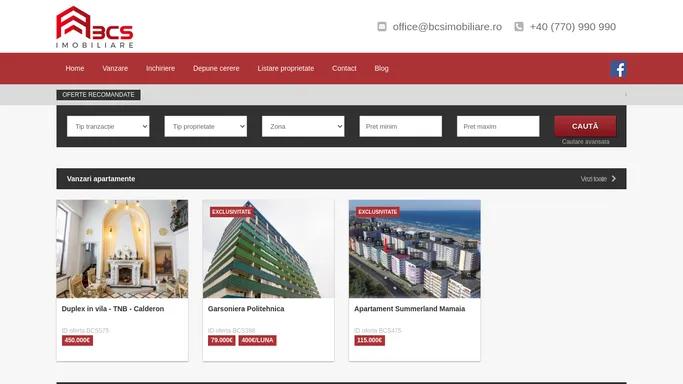Click the 79.000€ price tag
This screenshot has height=384, width=683.
[x=221, y=340]
